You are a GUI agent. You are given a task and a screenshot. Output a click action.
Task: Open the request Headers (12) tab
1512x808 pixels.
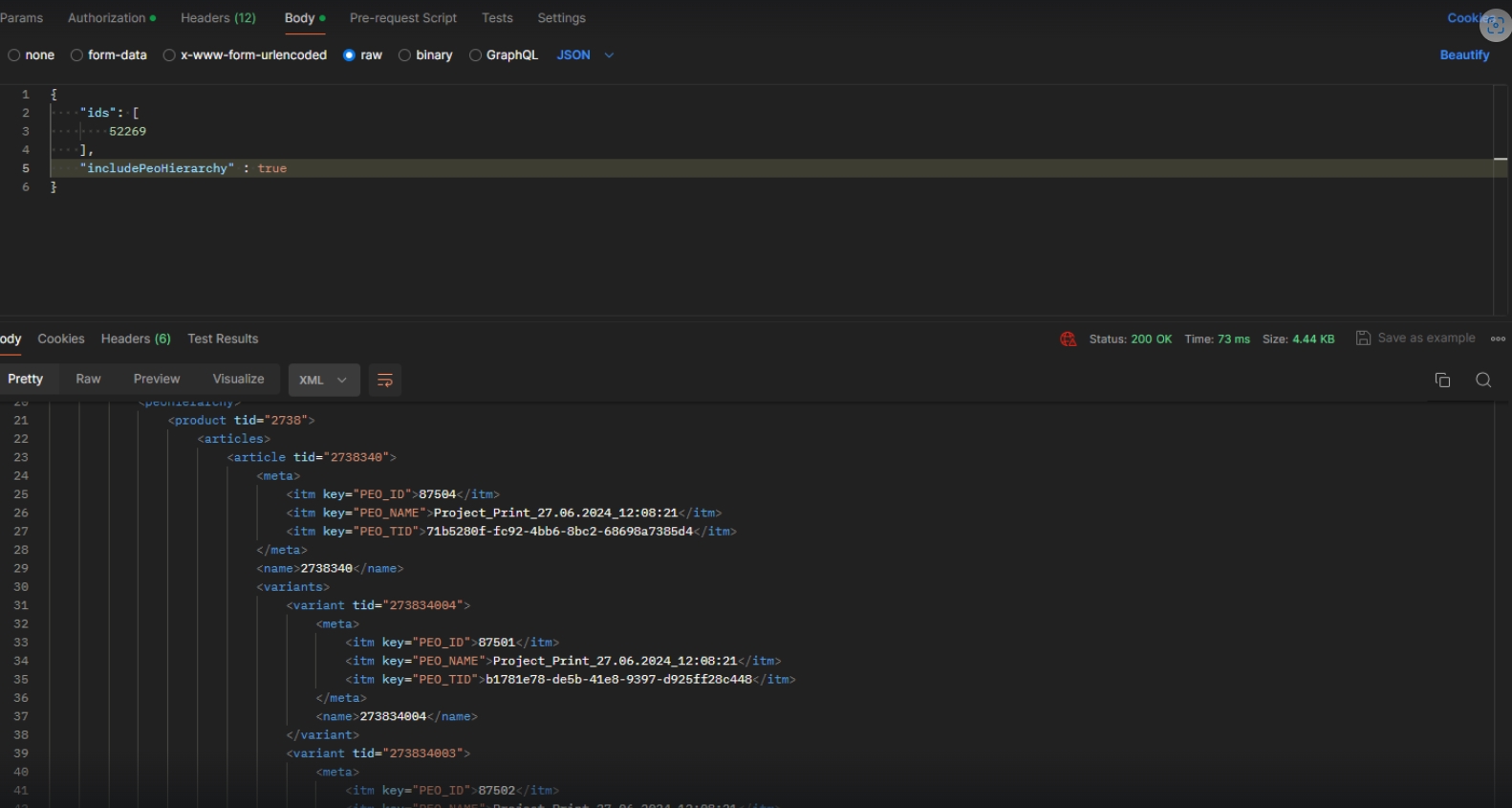pyautogui.click(x=218, y=18)
